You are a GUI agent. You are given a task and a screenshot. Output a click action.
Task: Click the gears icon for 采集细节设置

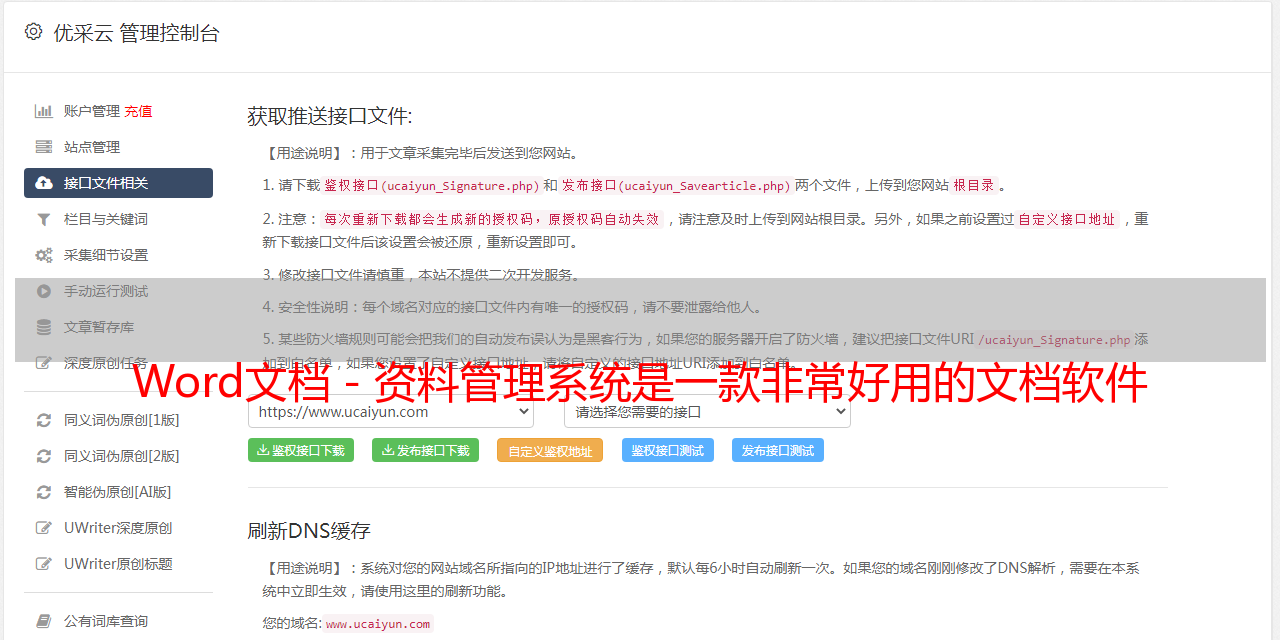click(44, 255)
